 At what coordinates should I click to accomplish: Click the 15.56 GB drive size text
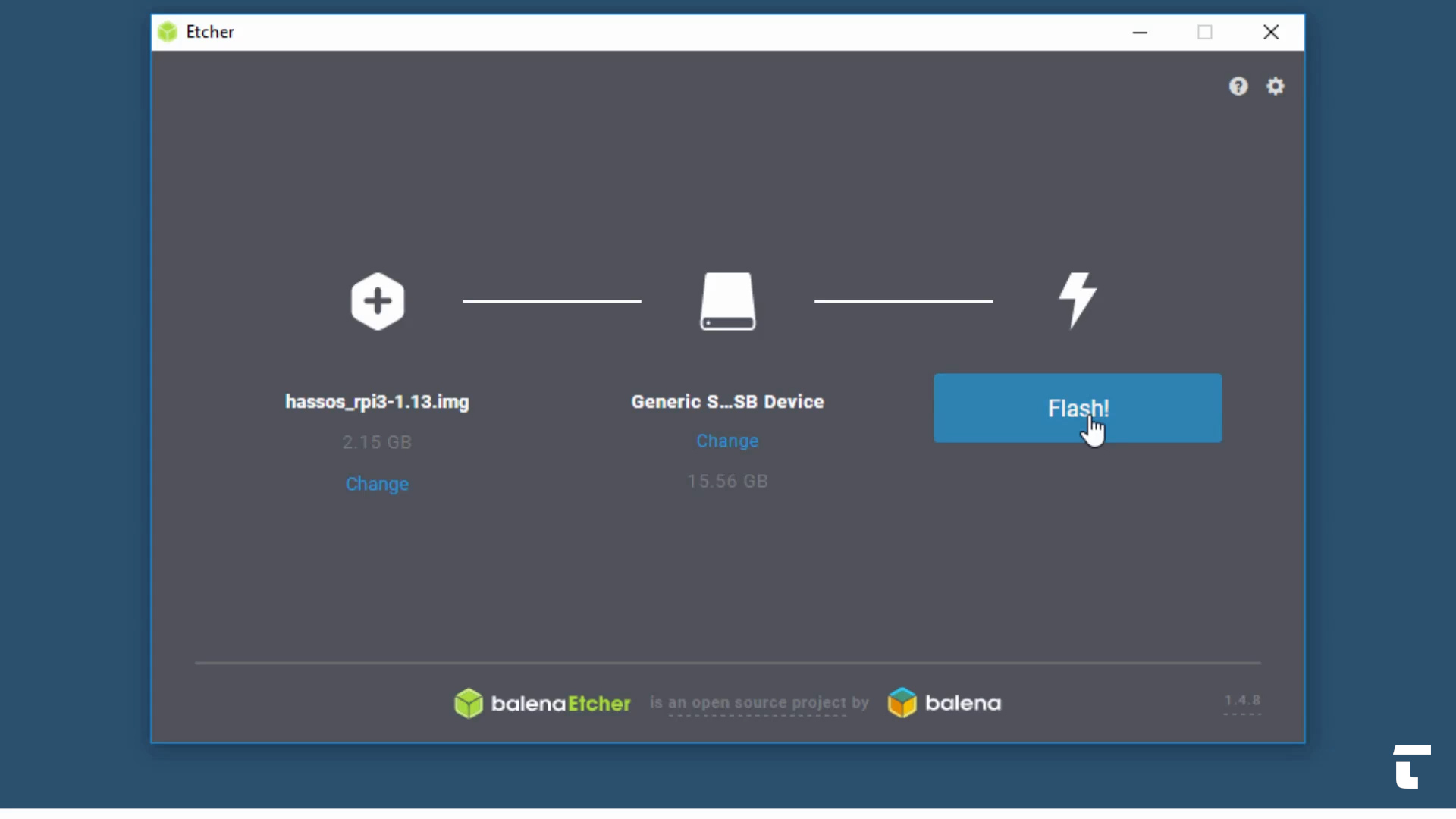tap(727, 482)
